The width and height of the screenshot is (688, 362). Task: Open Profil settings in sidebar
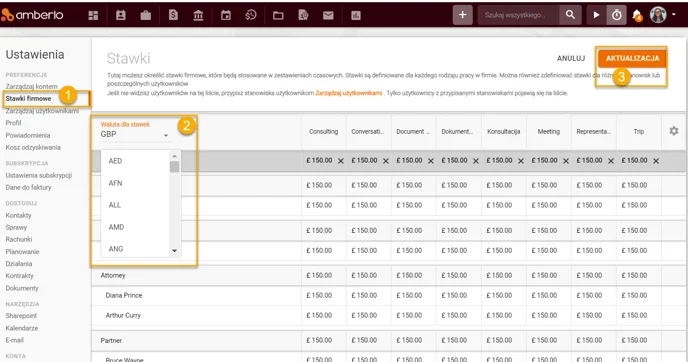coord(13,123)
